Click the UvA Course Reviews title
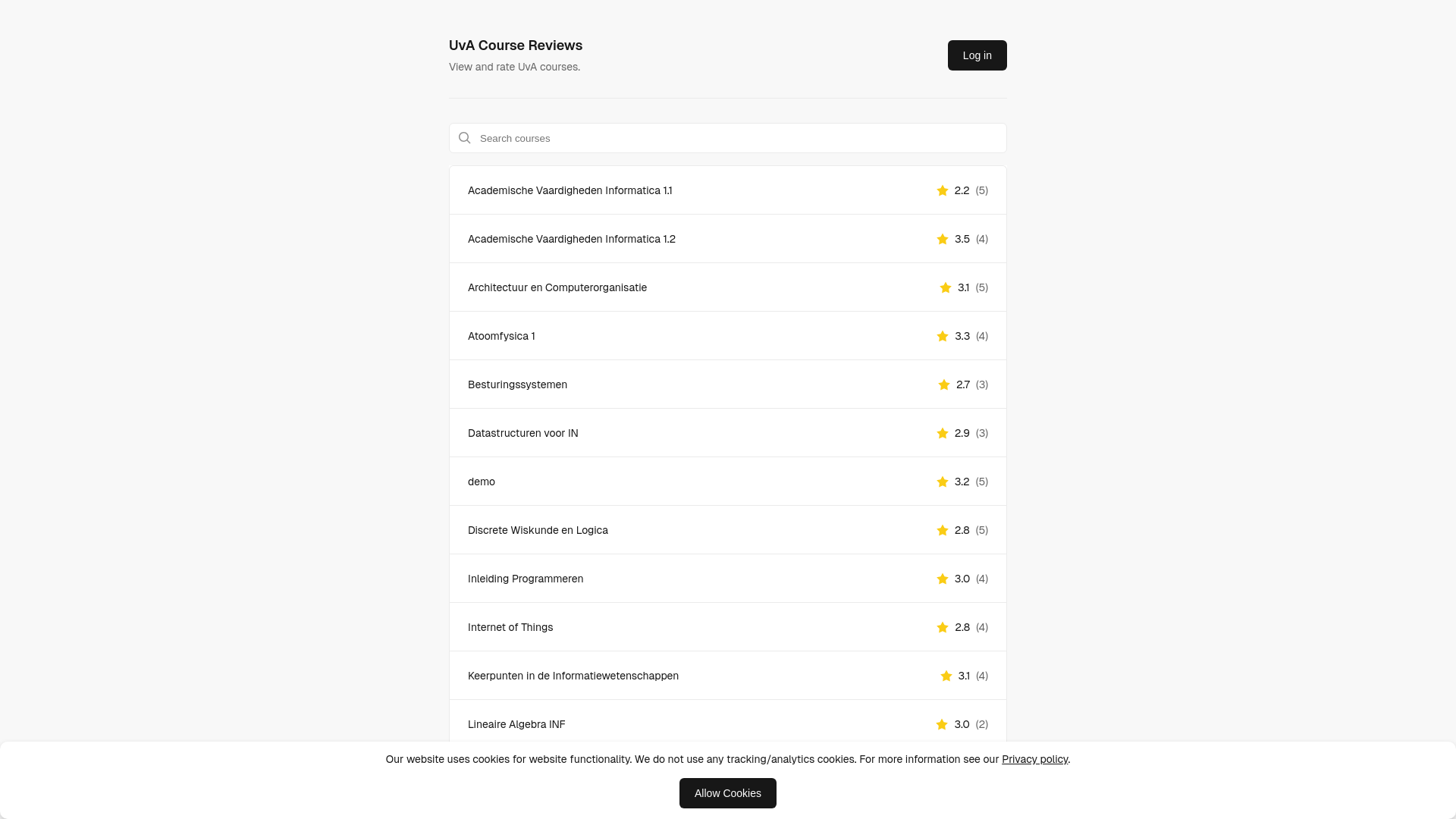The image size is (1456, 819). [x=516, y=45]
